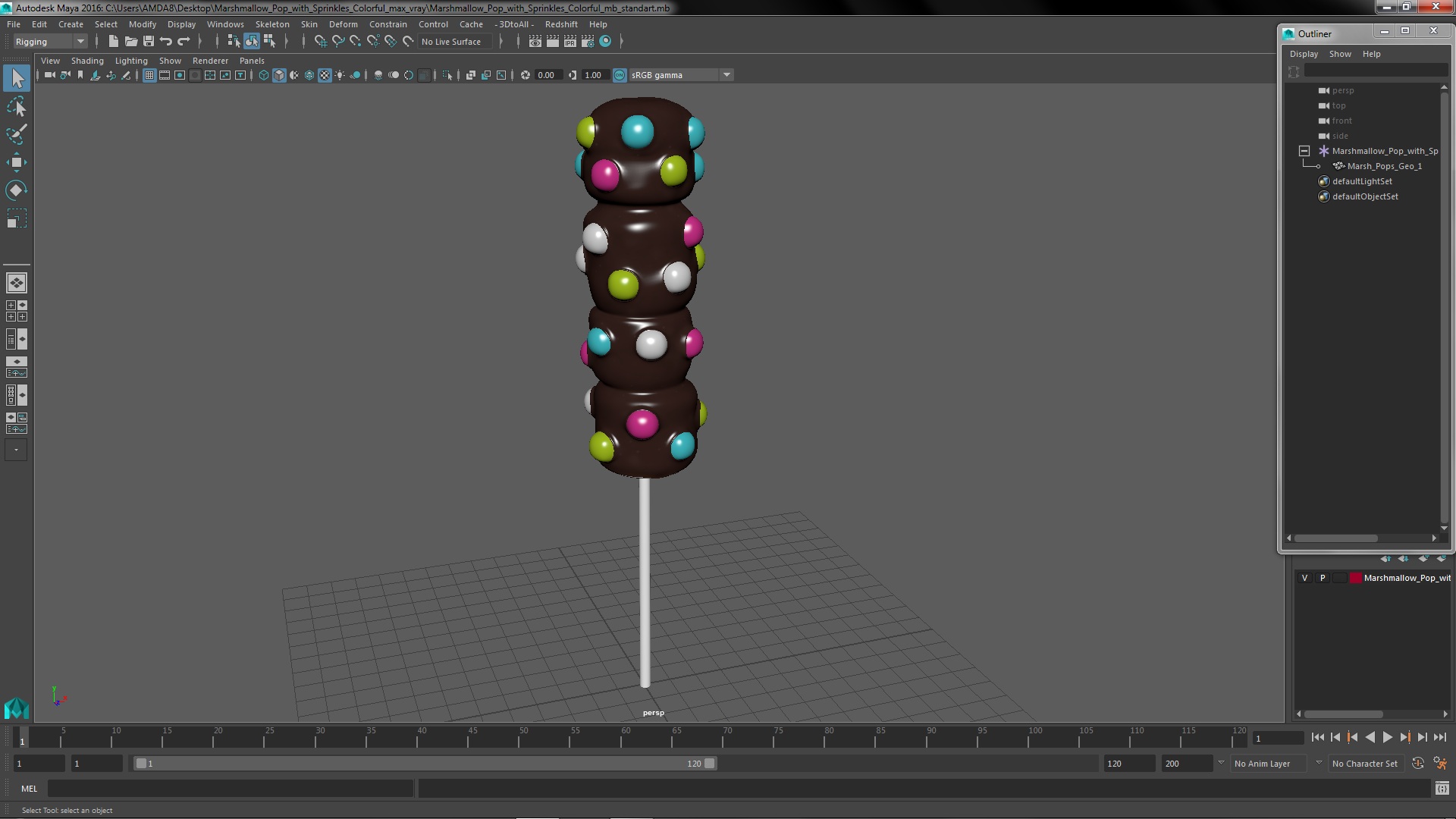Screen dimensions: 1456x819
Task: Open the No Character Set dropdown
Action: point(1365,764)
